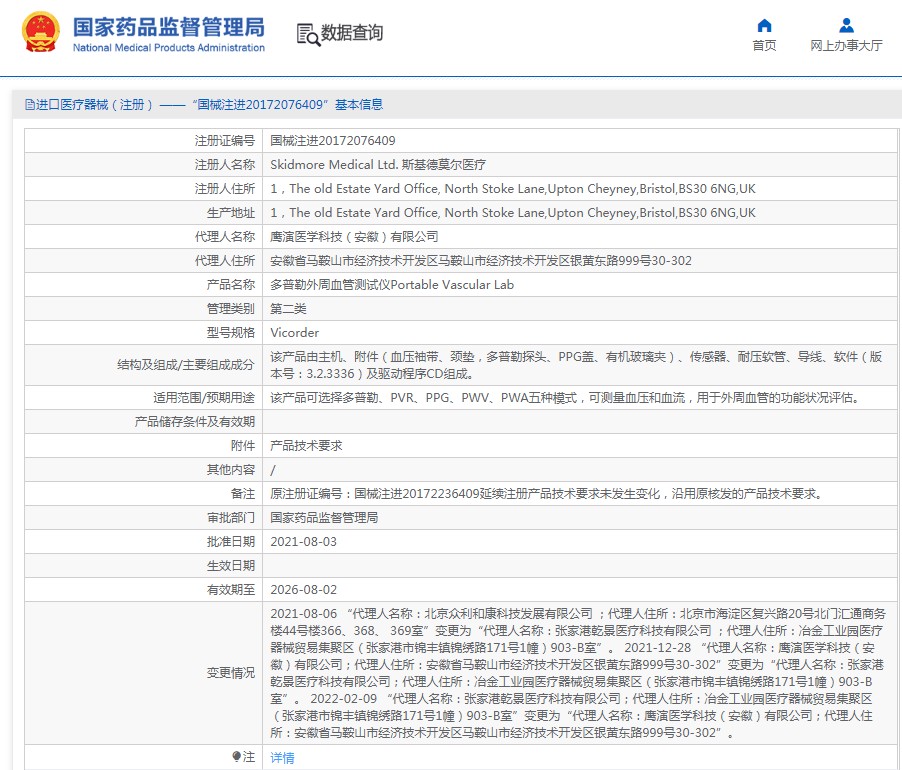Select the product name Portable Vascular Lab
The width and height of the screenshot is (902, 770).
coord(392,285)
